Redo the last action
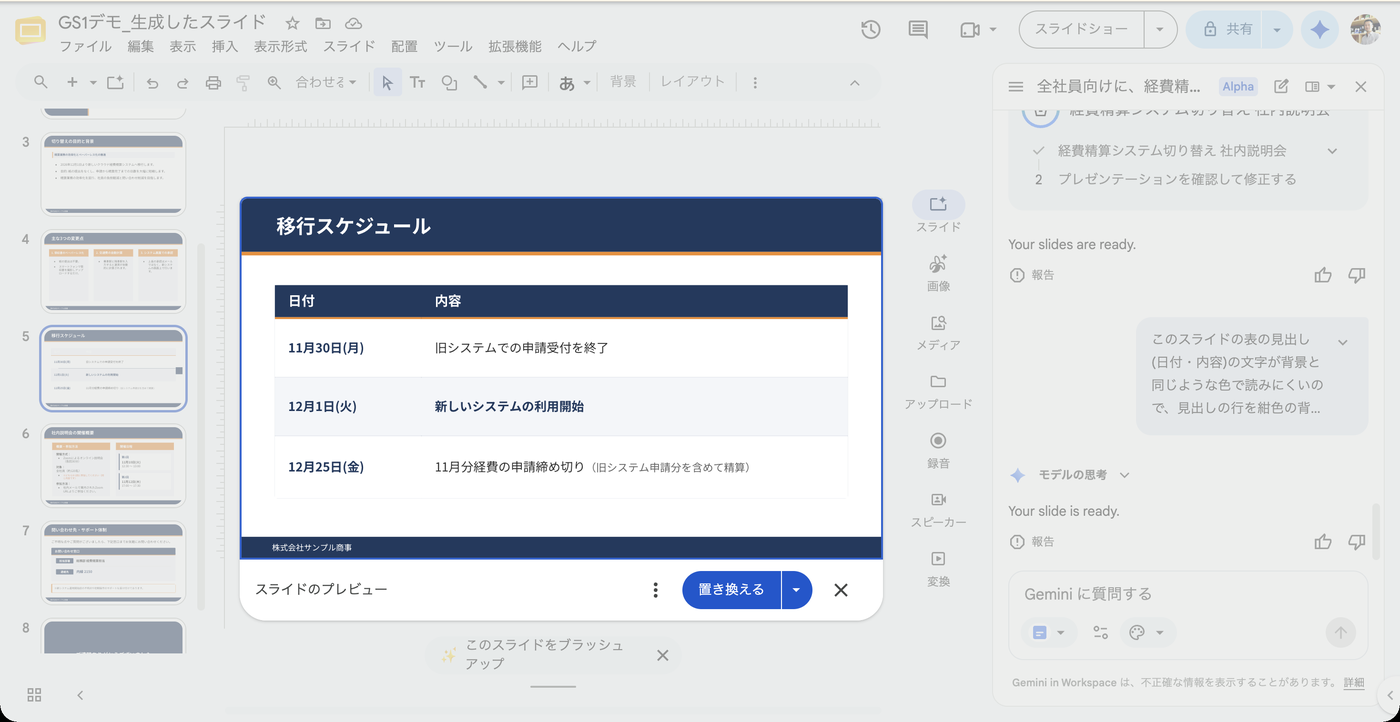Image resolution: width=1400 pixels, height=722 pixels. [182, 83]
